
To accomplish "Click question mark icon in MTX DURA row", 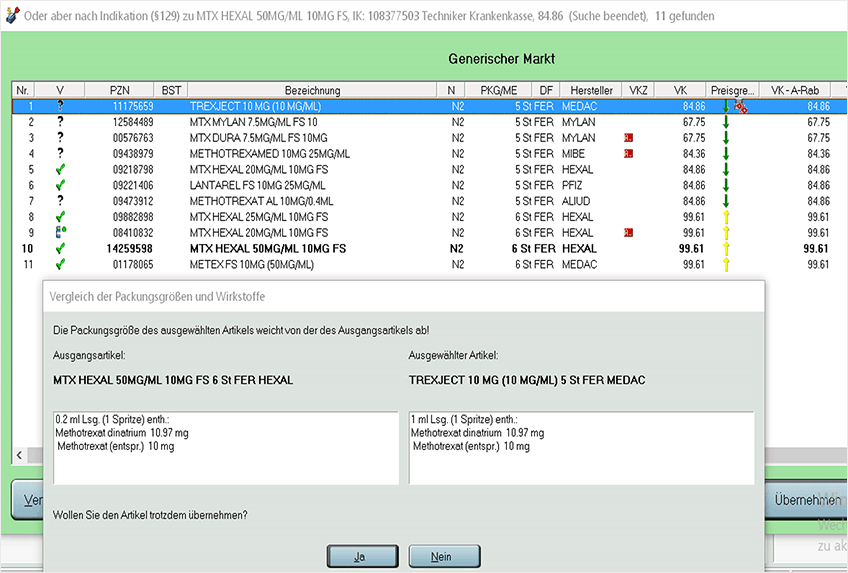I will [x=60, y=137].
